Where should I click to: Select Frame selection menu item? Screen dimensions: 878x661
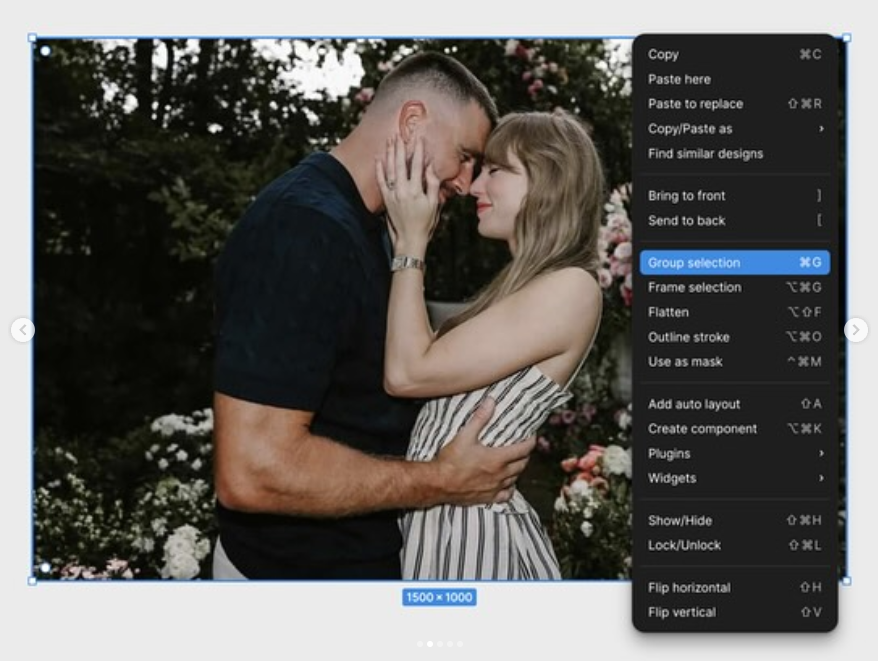tap(734, 288)
